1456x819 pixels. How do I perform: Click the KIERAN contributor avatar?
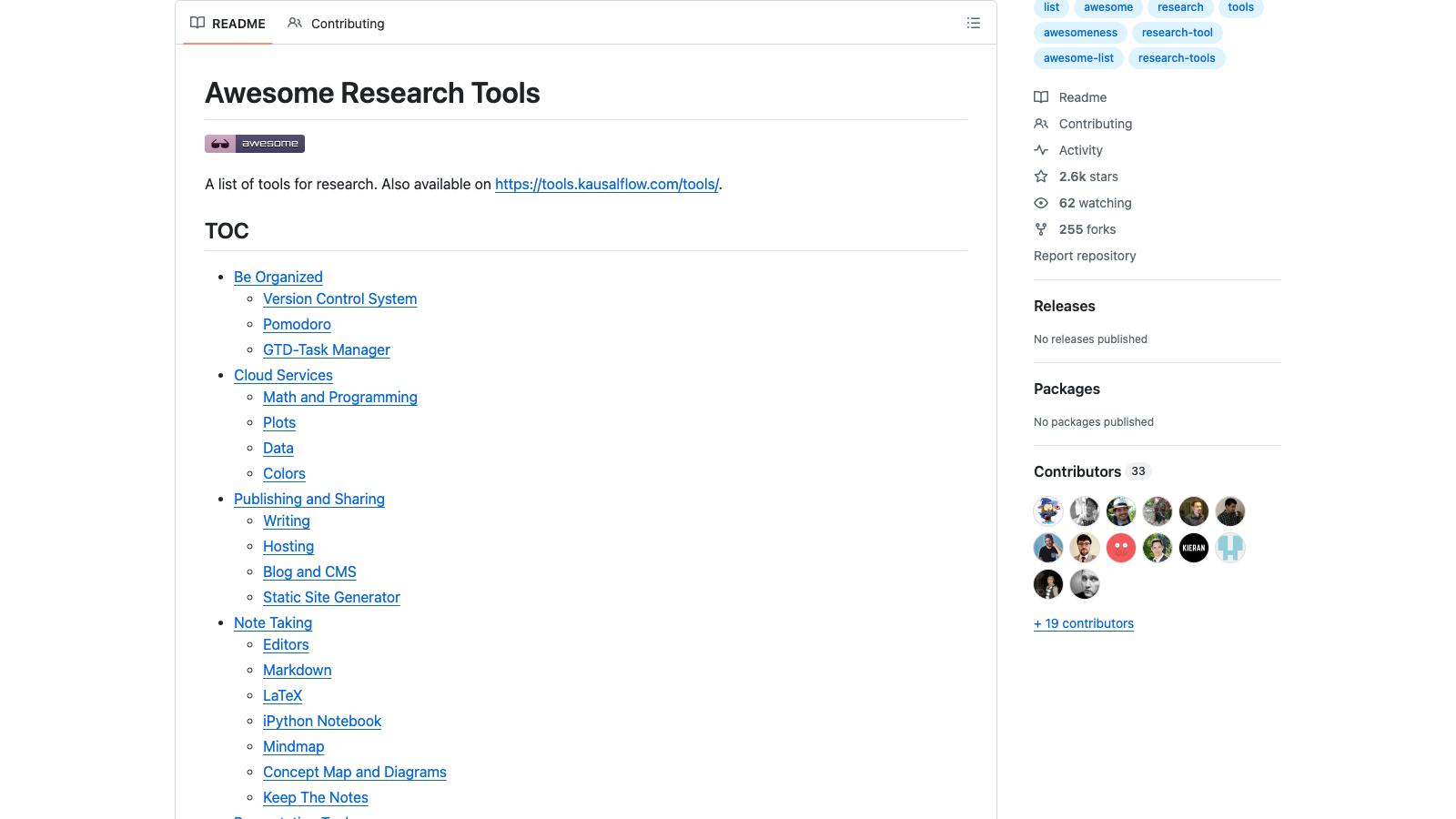click(1193, 548)
